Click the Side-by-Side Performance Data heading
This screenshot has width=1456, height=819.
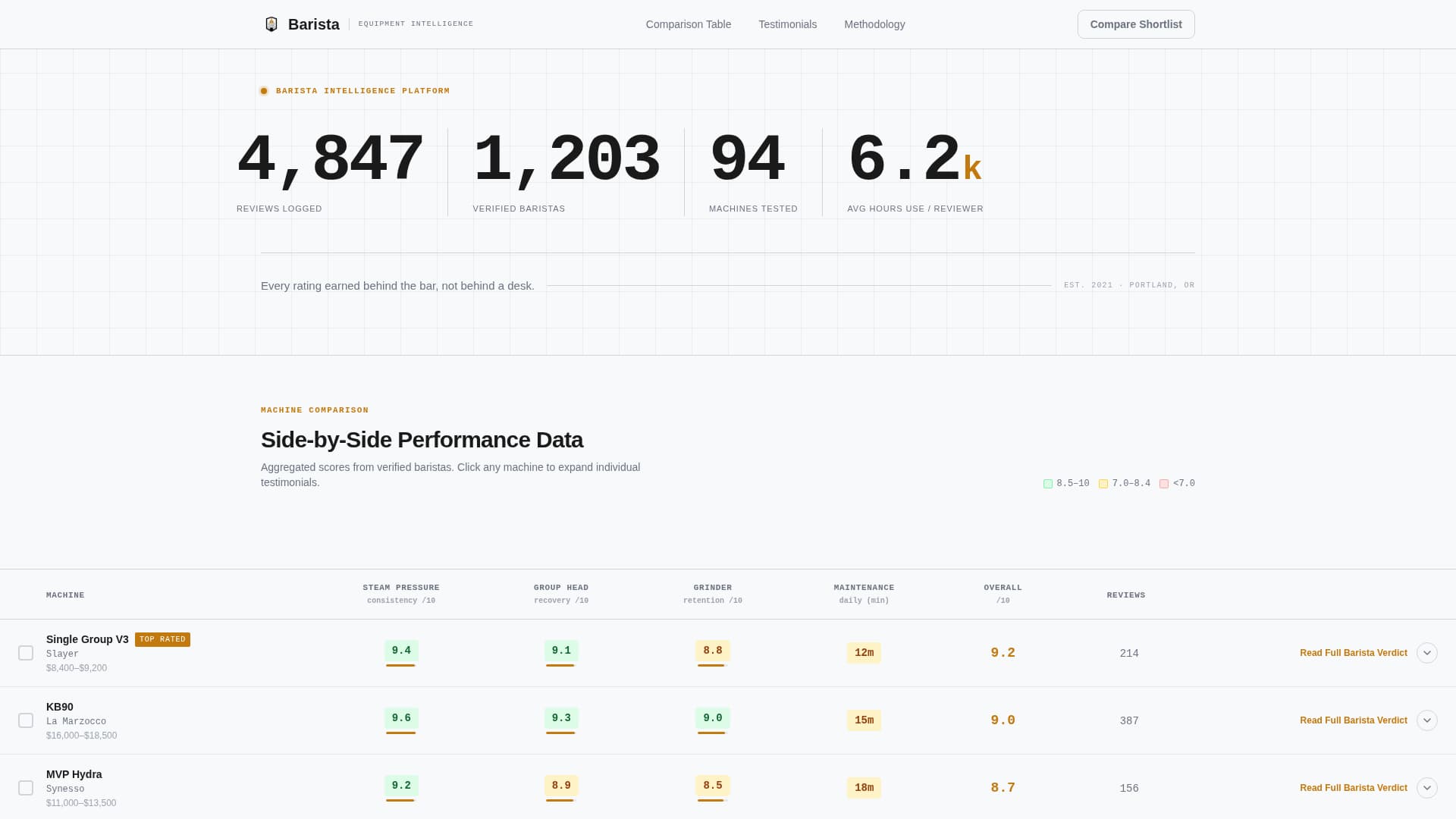(x=422, y=440)
